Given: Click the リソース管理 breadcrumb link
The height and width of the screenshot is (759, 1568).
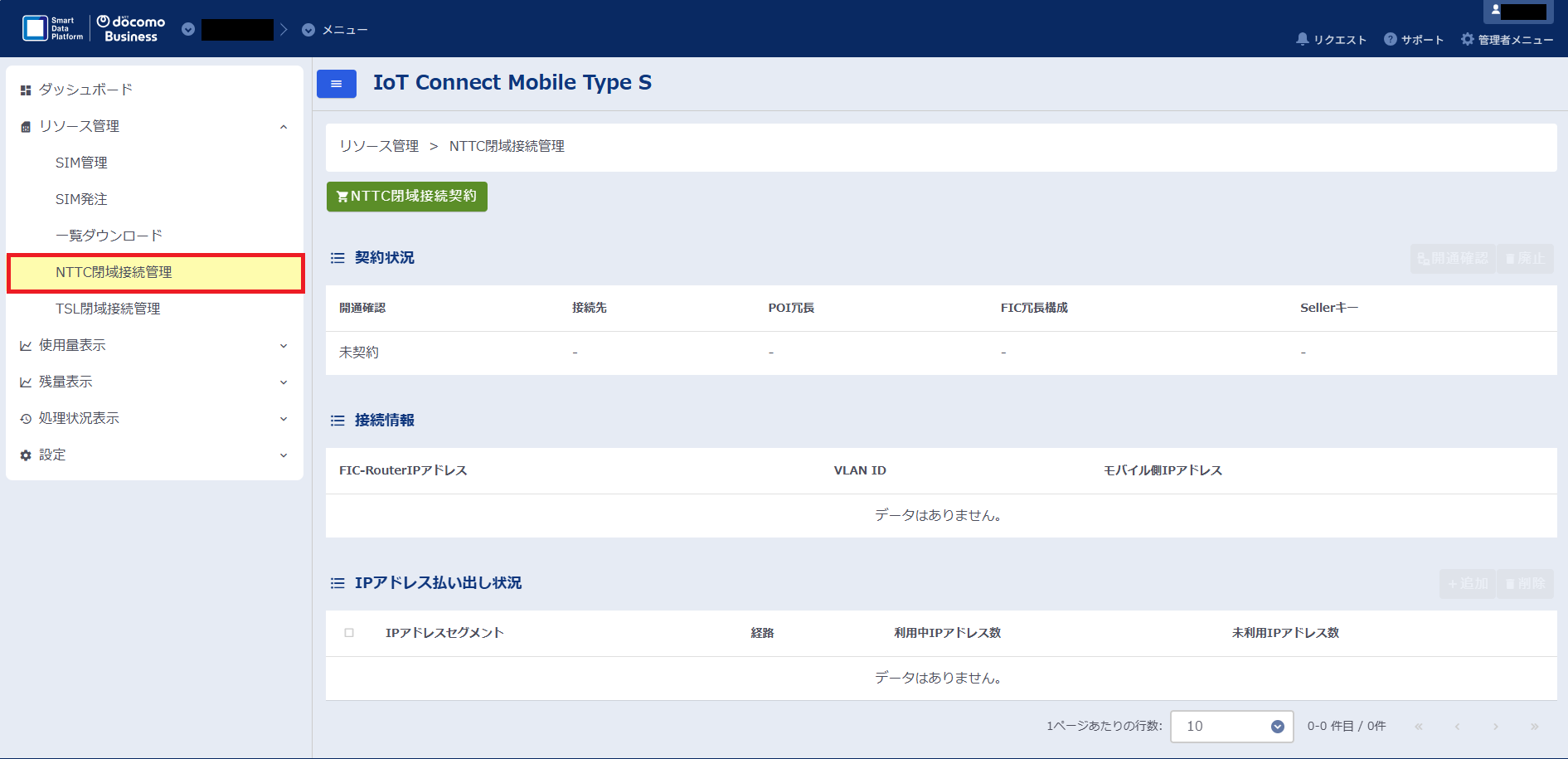Looking at the screenshot, I should tap(379, 146).
